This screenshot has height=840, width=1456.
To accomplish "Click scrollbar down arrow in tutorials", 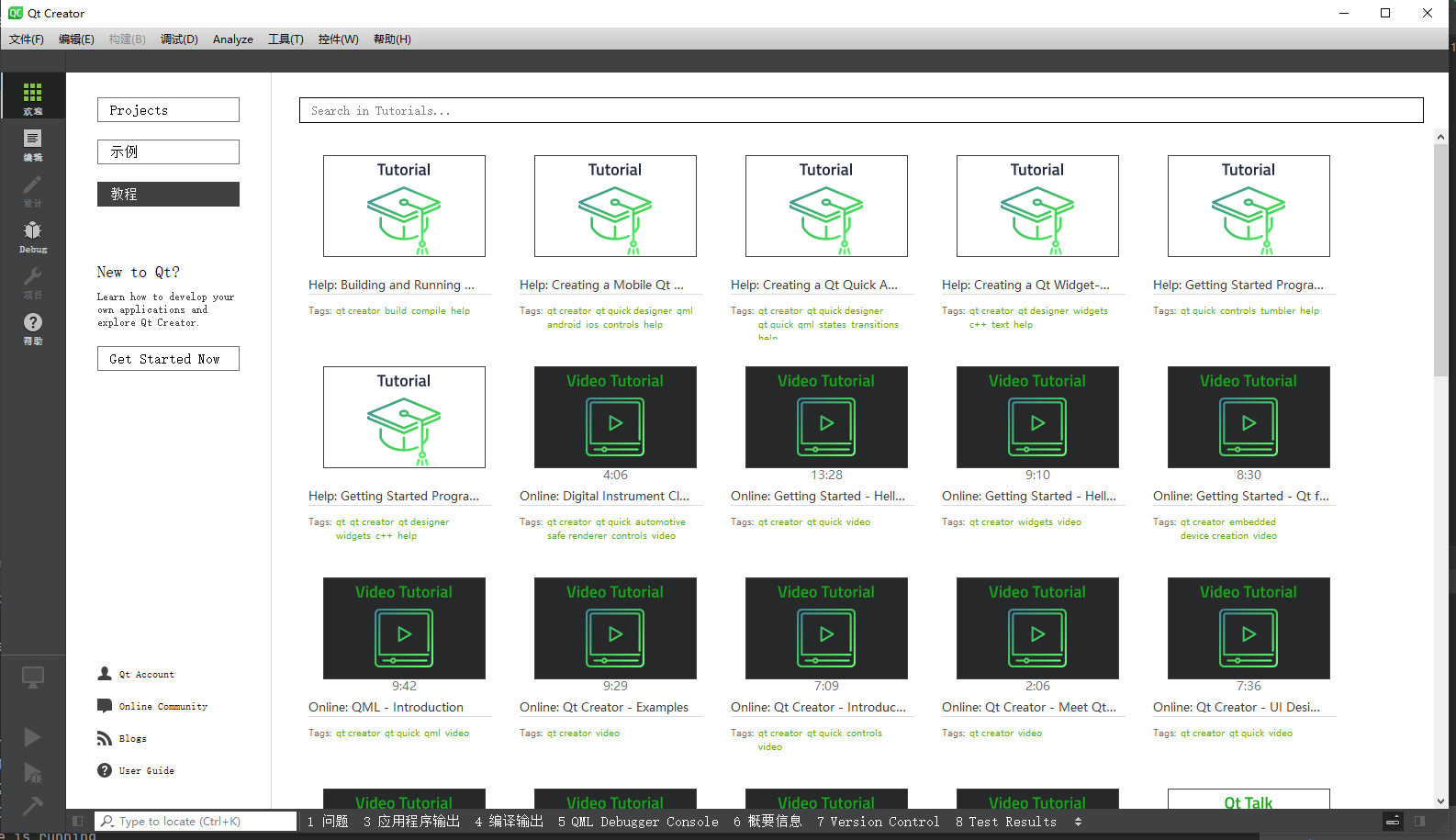I will pyautogui.click(x=1439, y=801).
